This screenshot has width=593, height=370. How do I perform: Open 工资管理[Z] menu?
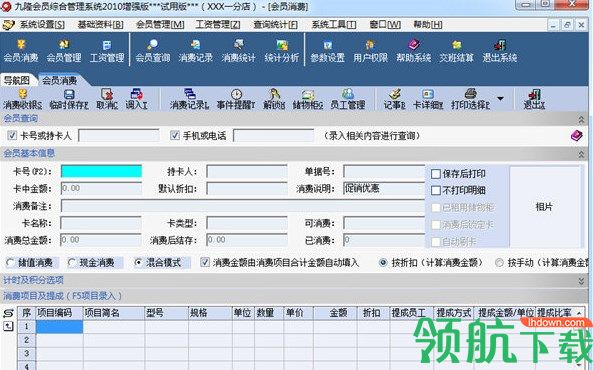(218, 25)
